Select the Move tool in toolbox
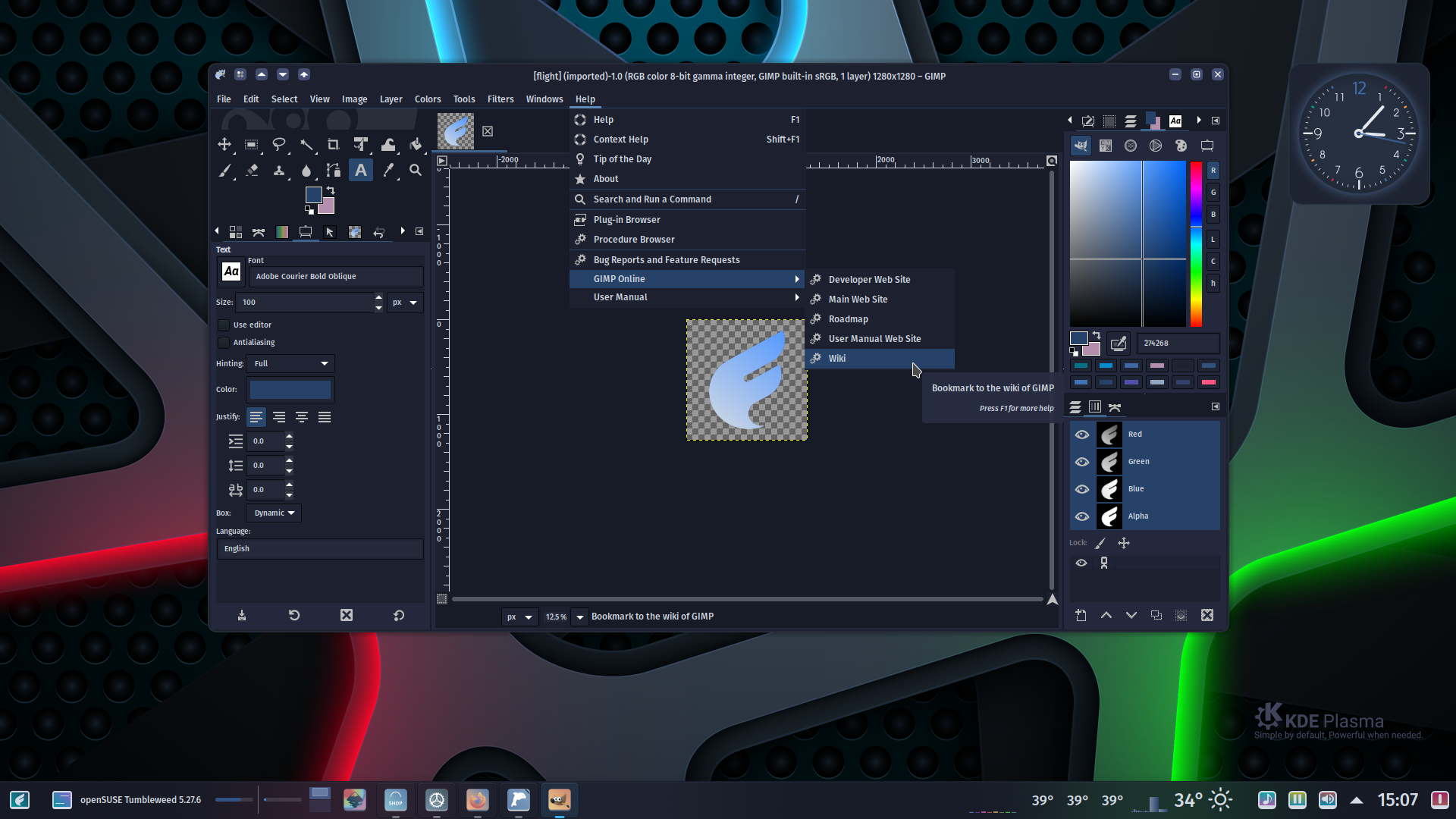Screen dimensions: 1456x819 click(x=224, y=144)
